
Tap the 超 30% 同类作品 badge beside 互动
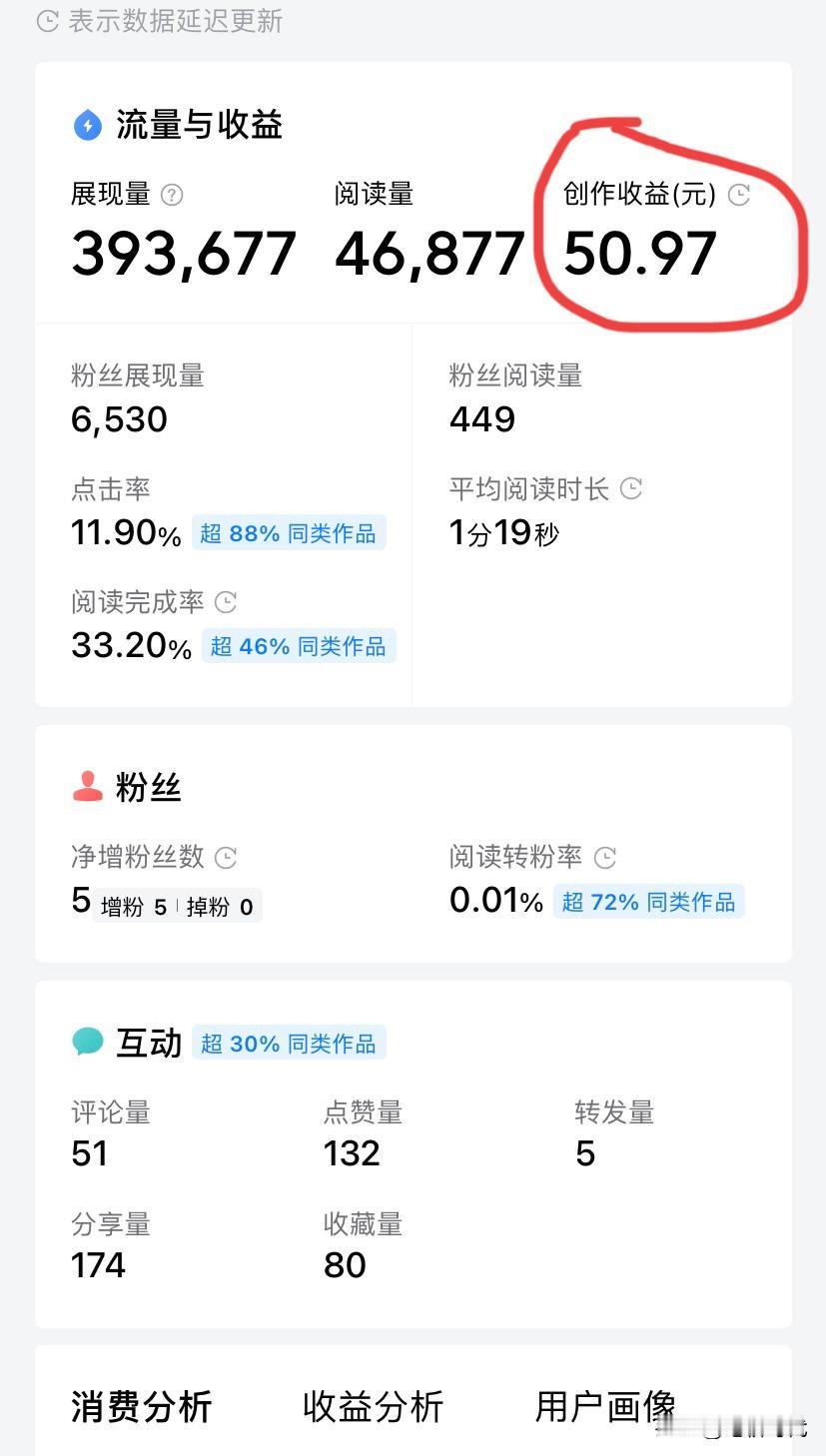click(289, 1044)
